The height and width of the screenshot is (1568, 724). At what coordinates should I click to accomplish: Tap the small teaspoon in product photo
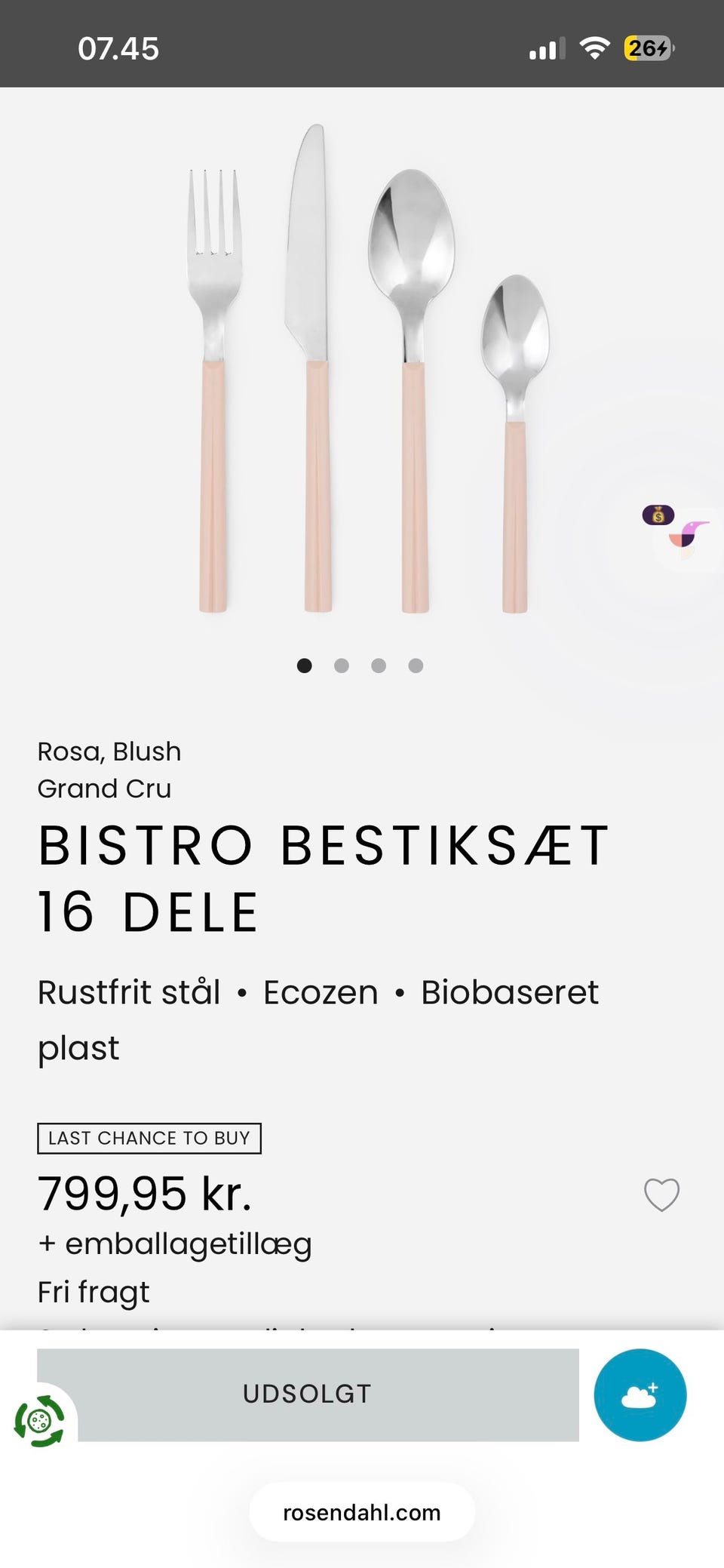515,444
